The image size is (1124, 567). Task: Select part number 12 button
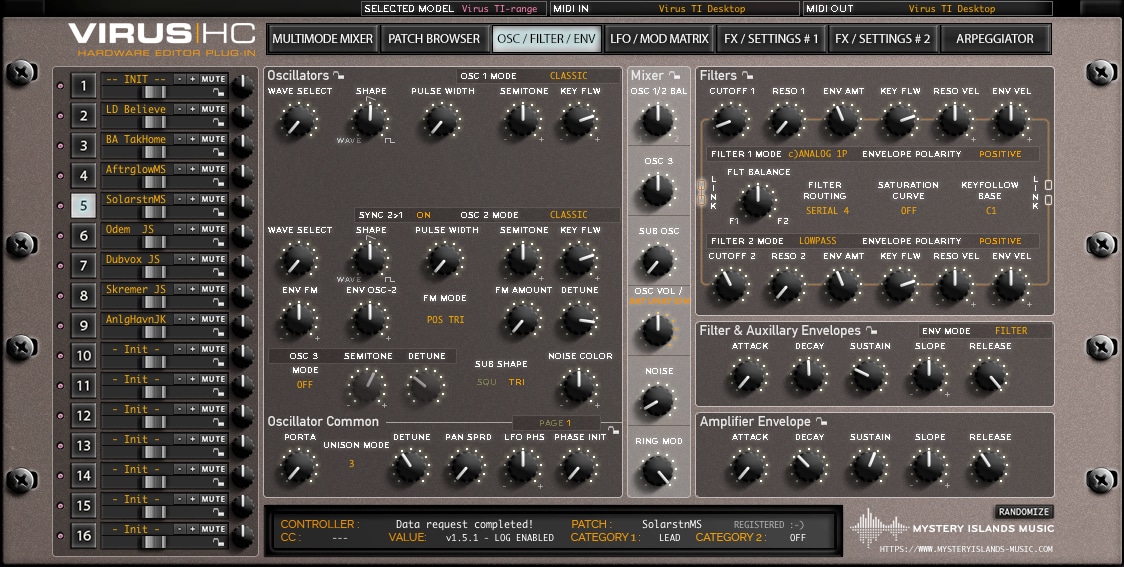(x=83, y=416)
